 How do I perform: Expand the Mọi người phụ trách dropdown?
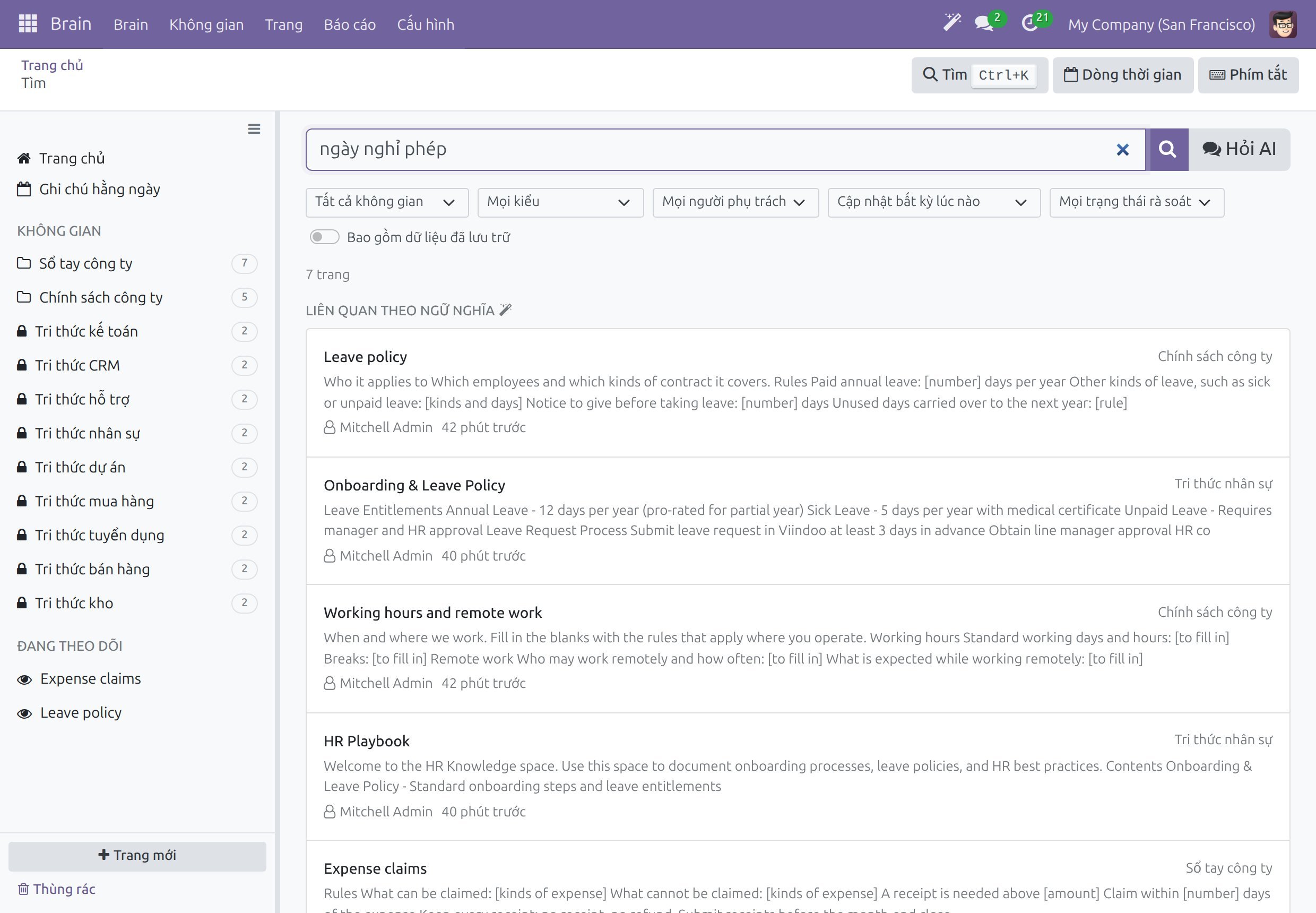tap(735, 203)
